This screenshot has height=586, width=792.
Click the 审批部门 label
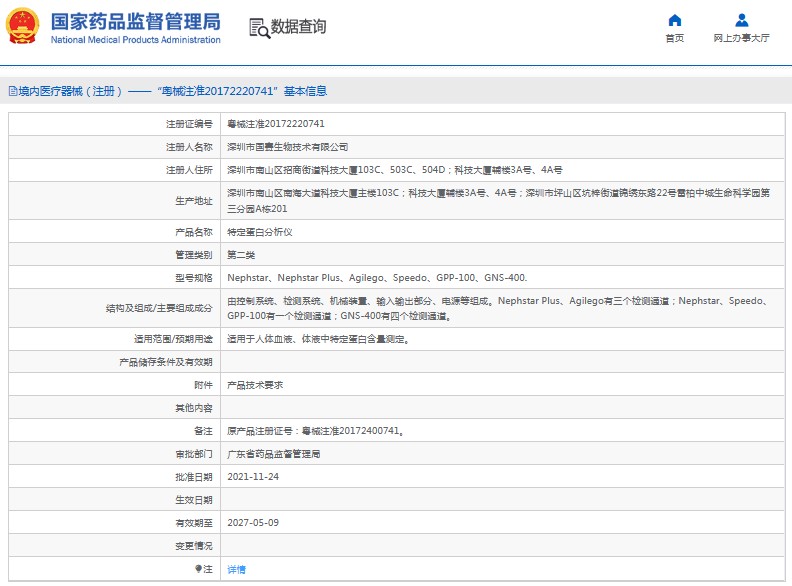194,454
